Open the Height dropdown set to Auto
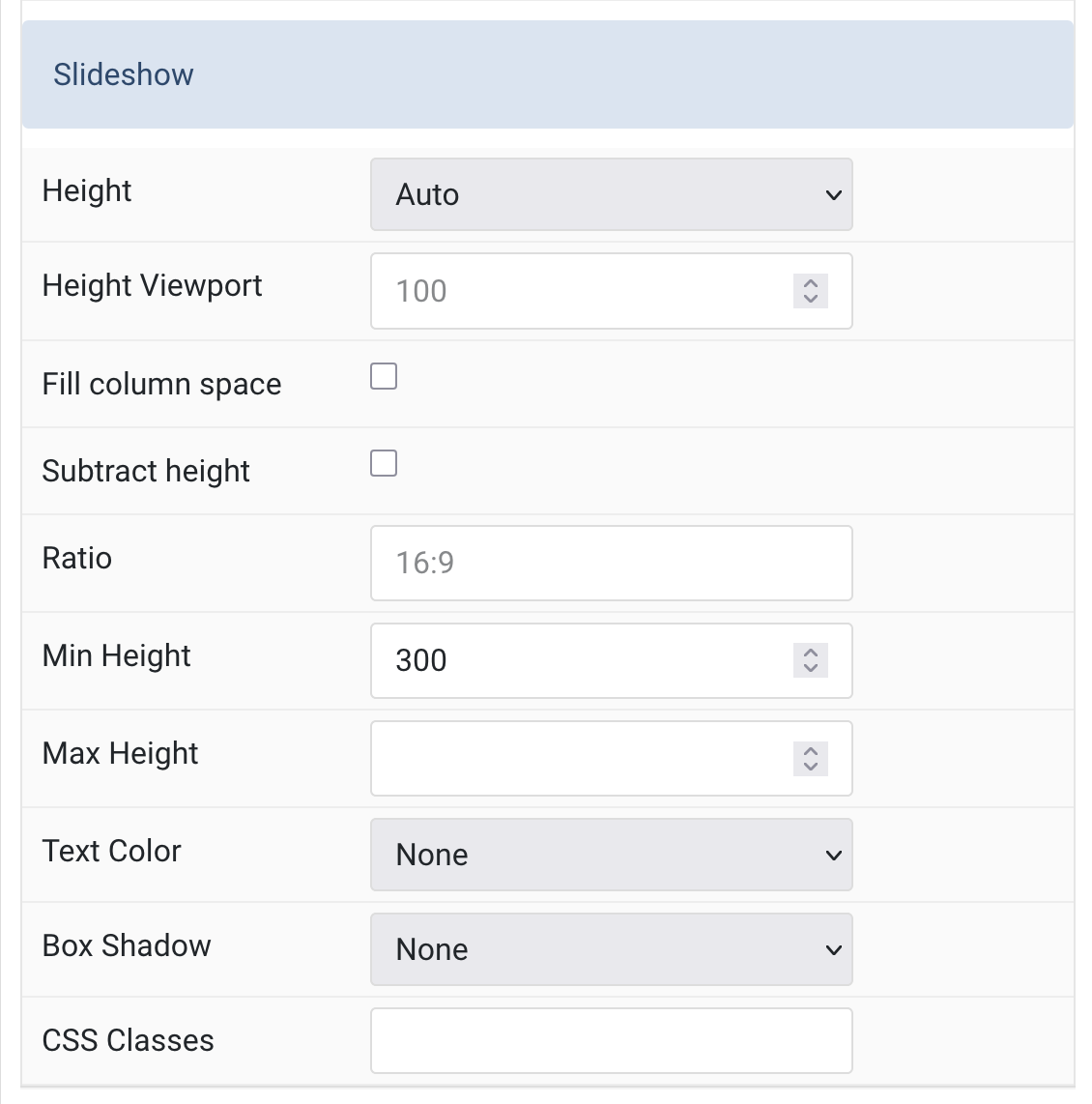The image size is (1092, 1104). click(612, 194)
